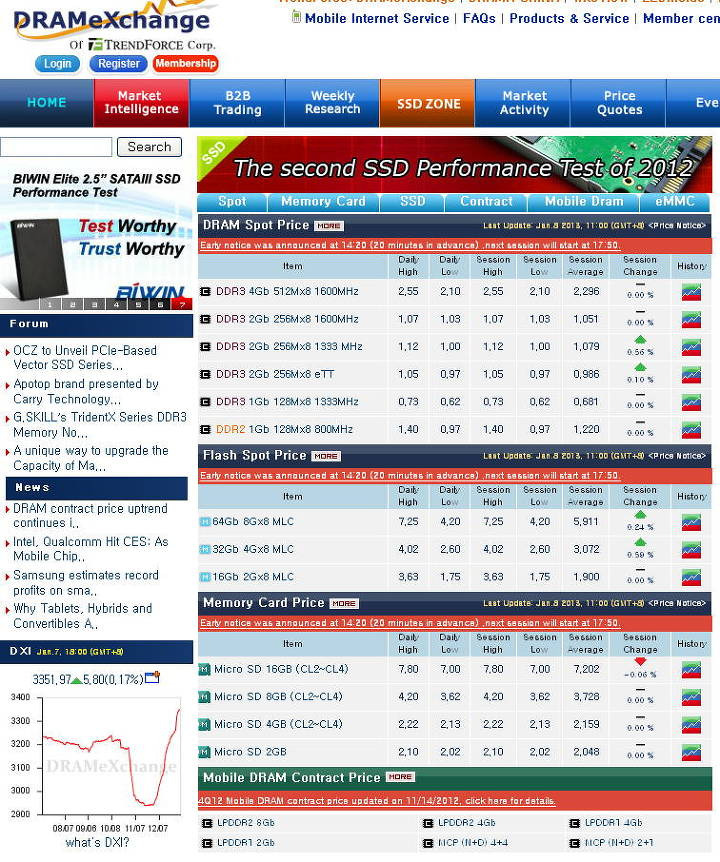The width and height of the screenshot is (720, 862).
Task: Open the Price Quotes menu
Action: tap(619, 103)
